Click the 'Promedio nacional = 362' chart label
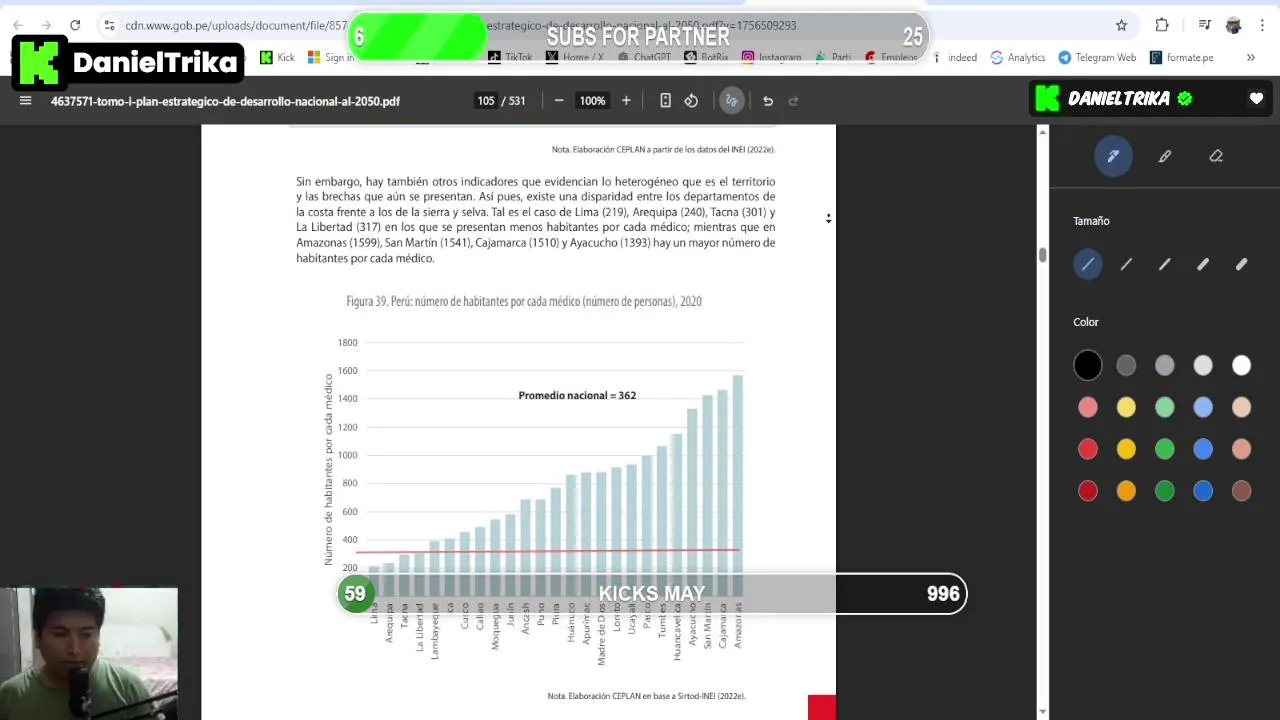This screenshot has height=720, width=1280. coord(577,395)
